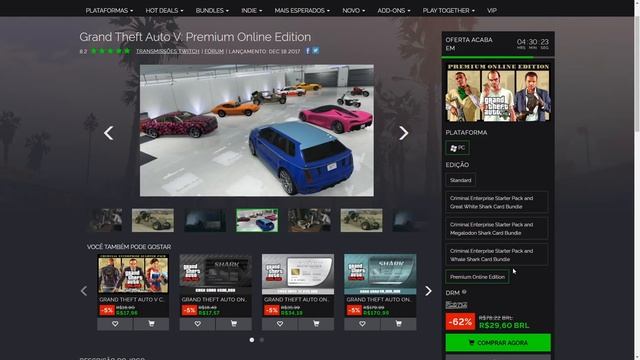This screenshot has width=640, height=360.
Task: Choose the Premium Online Edition option
Action: pyautogui.click(x=477, y=277)
